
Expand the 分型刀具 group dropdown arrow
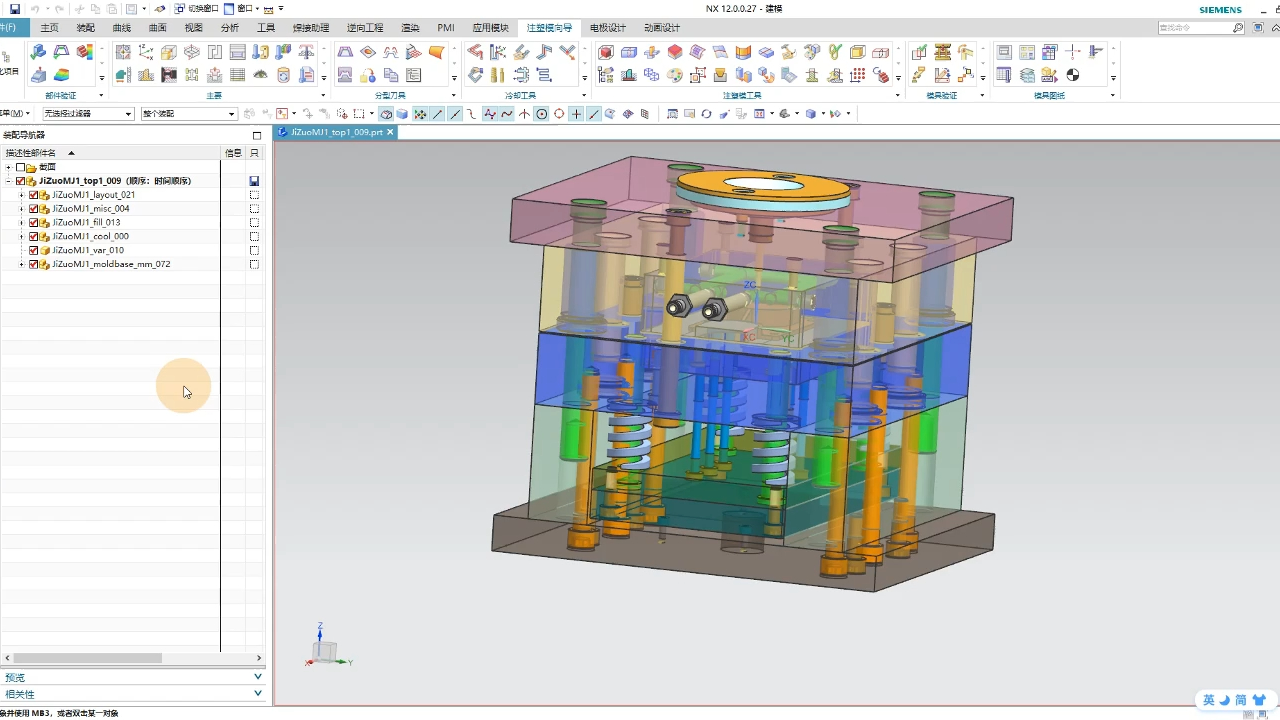pos(454,95)
